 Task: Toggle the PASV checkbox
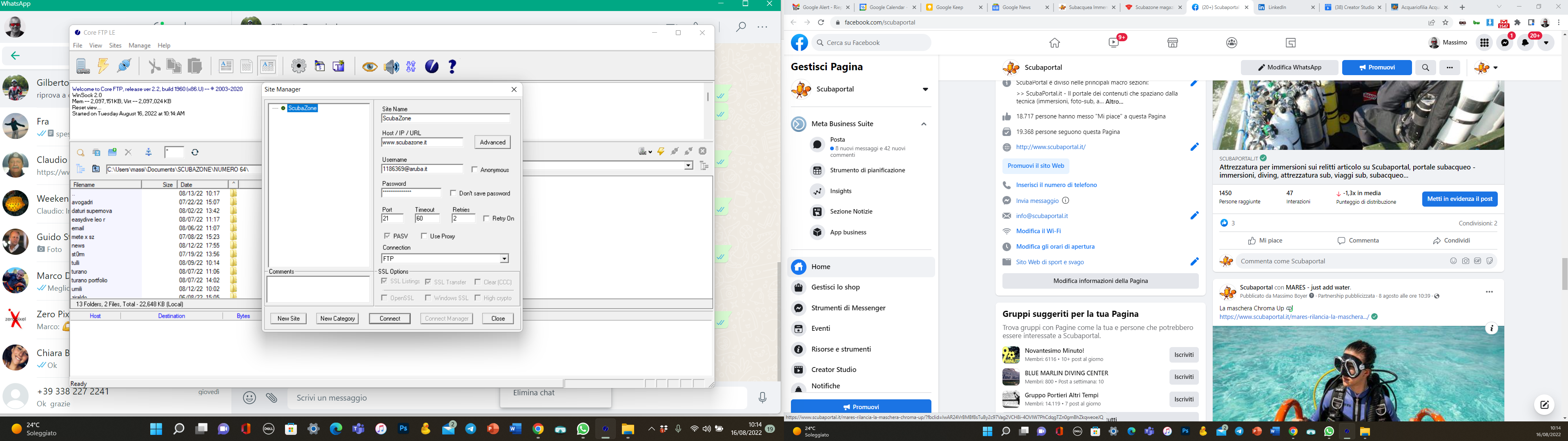(387, 236)
